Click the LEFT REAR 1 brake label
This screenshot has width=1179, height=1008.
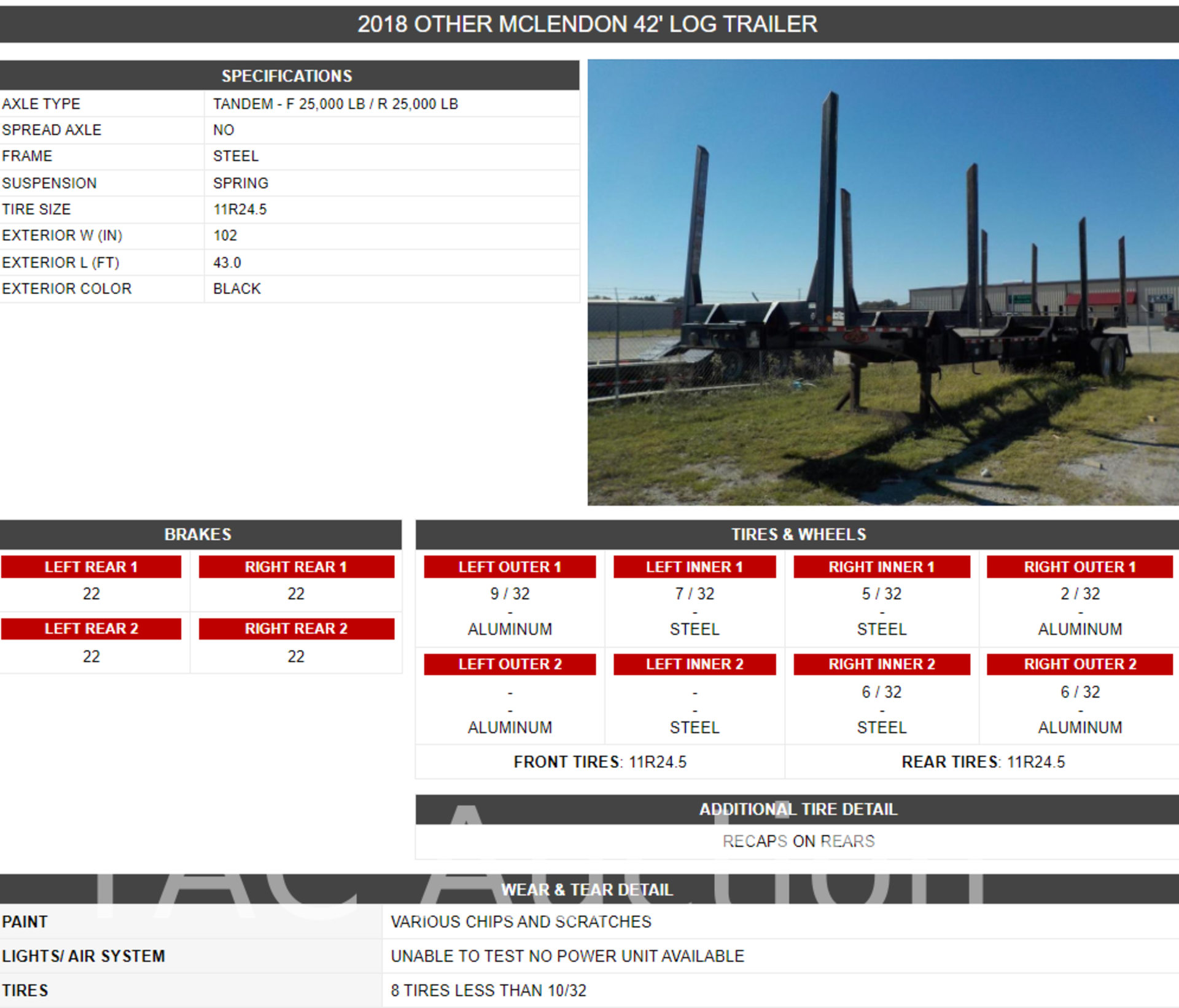[x=91, y=567]
